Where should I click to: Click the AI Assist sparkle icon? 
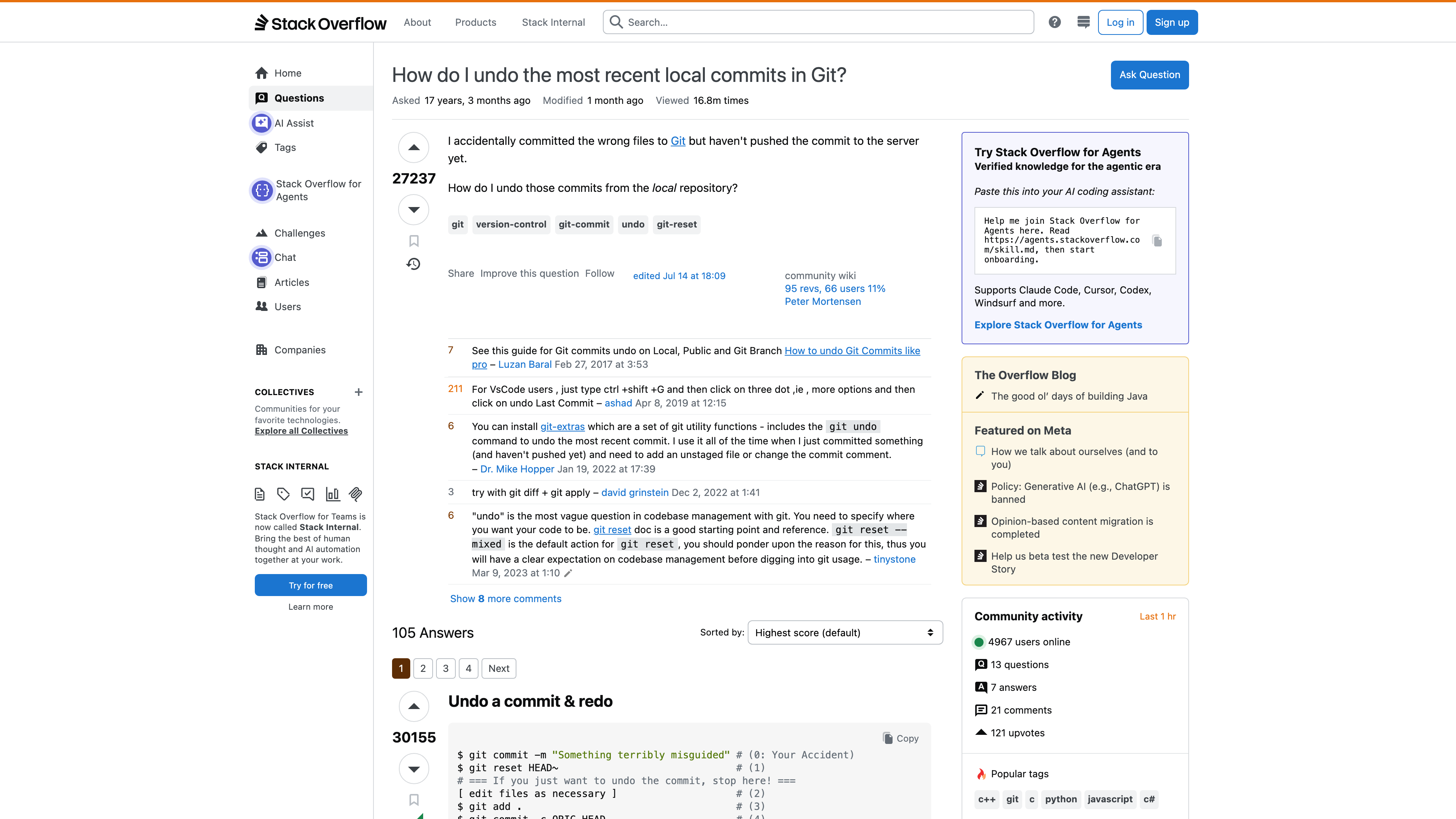pyautogui.click(x=261, y=122)
